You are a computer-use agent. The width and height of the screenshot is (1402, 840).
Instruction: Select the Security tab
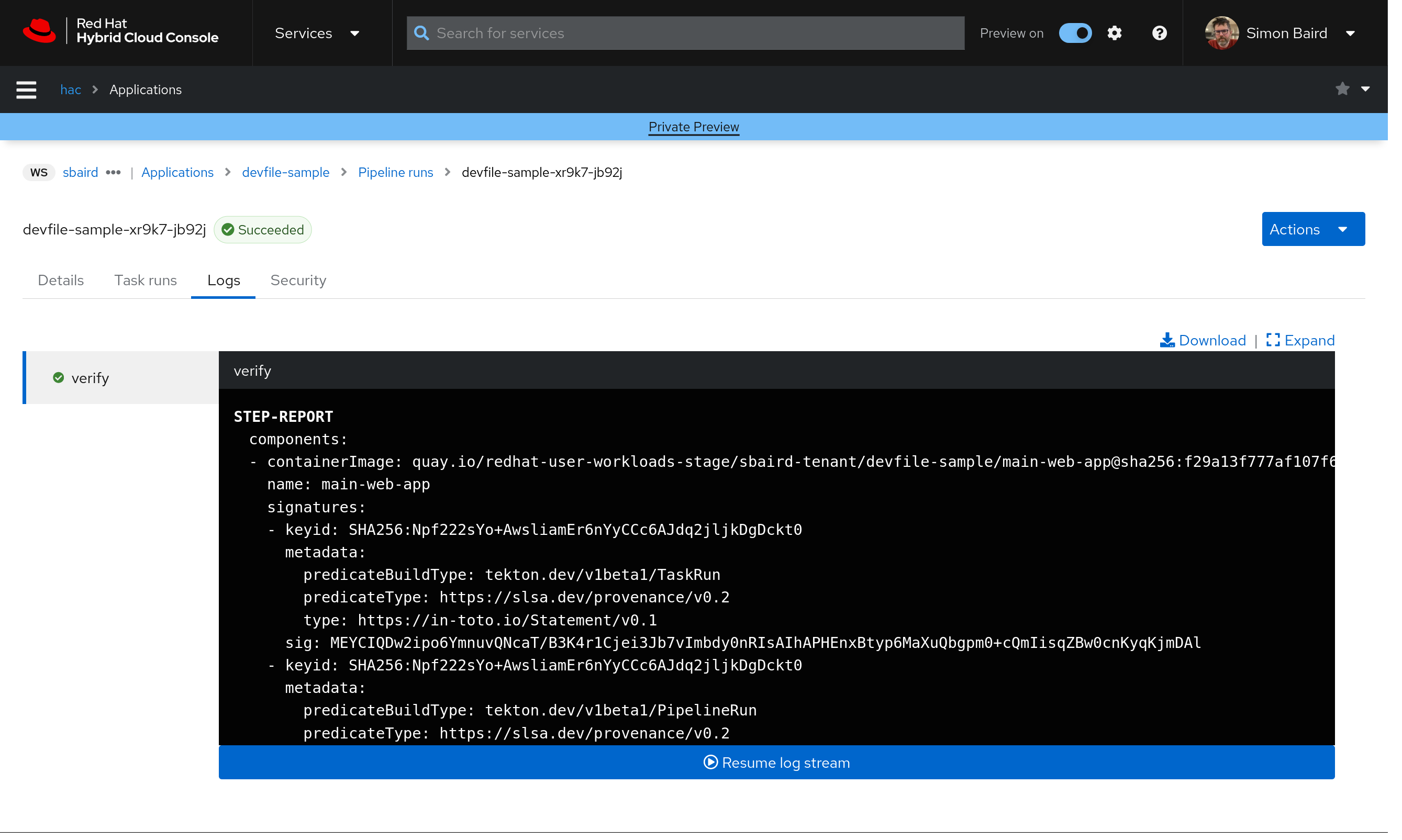pos(298,279)
